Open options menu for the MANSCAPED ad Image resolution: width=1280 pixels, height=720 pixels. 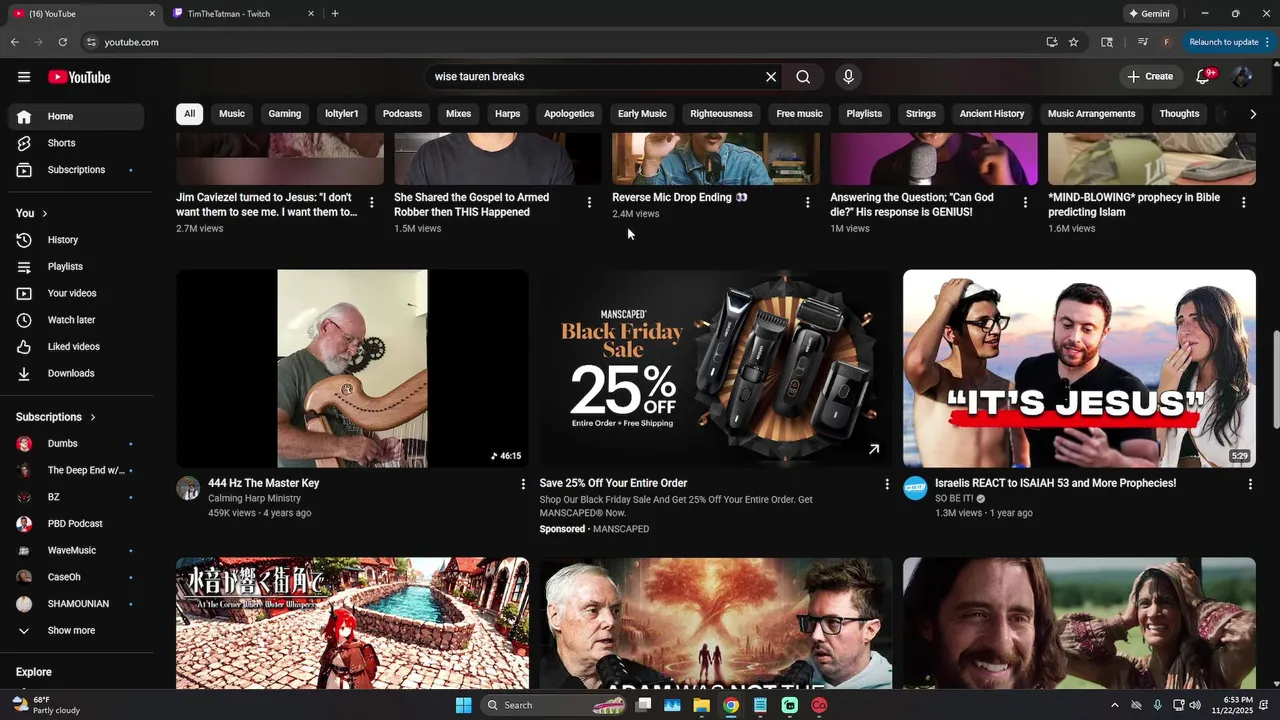click(x=886, y=484)
